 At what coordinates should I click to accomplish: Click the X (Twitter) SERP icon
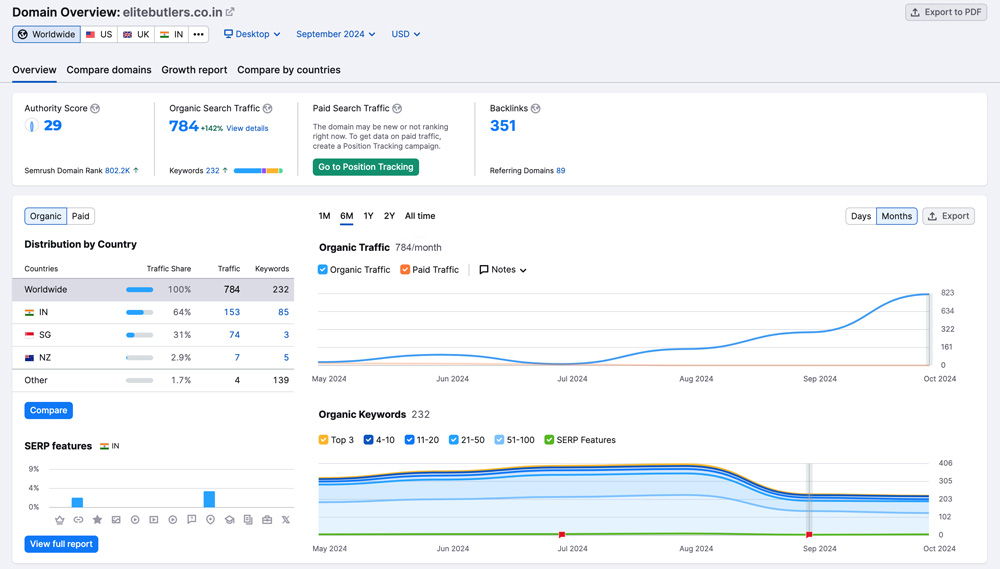coord(286,520)
